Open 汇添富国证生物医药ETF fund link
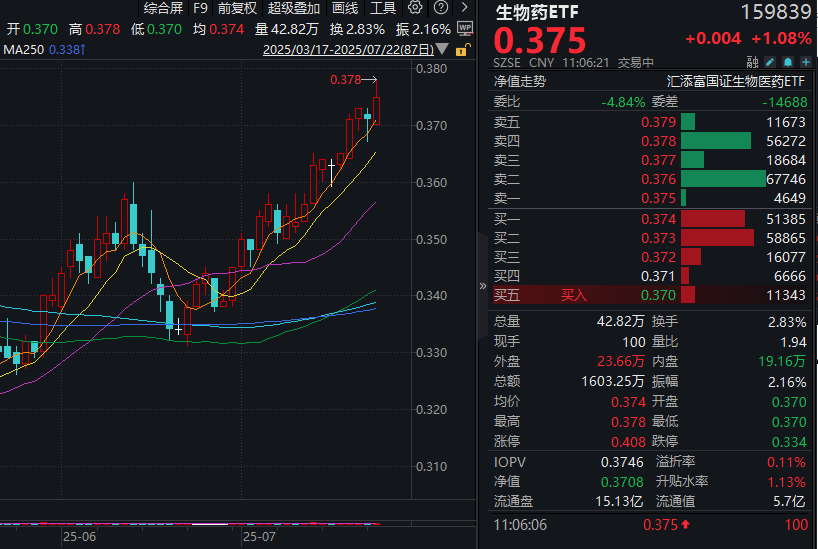The height and width of the screenshot is (549, 818). click(735, 82)
